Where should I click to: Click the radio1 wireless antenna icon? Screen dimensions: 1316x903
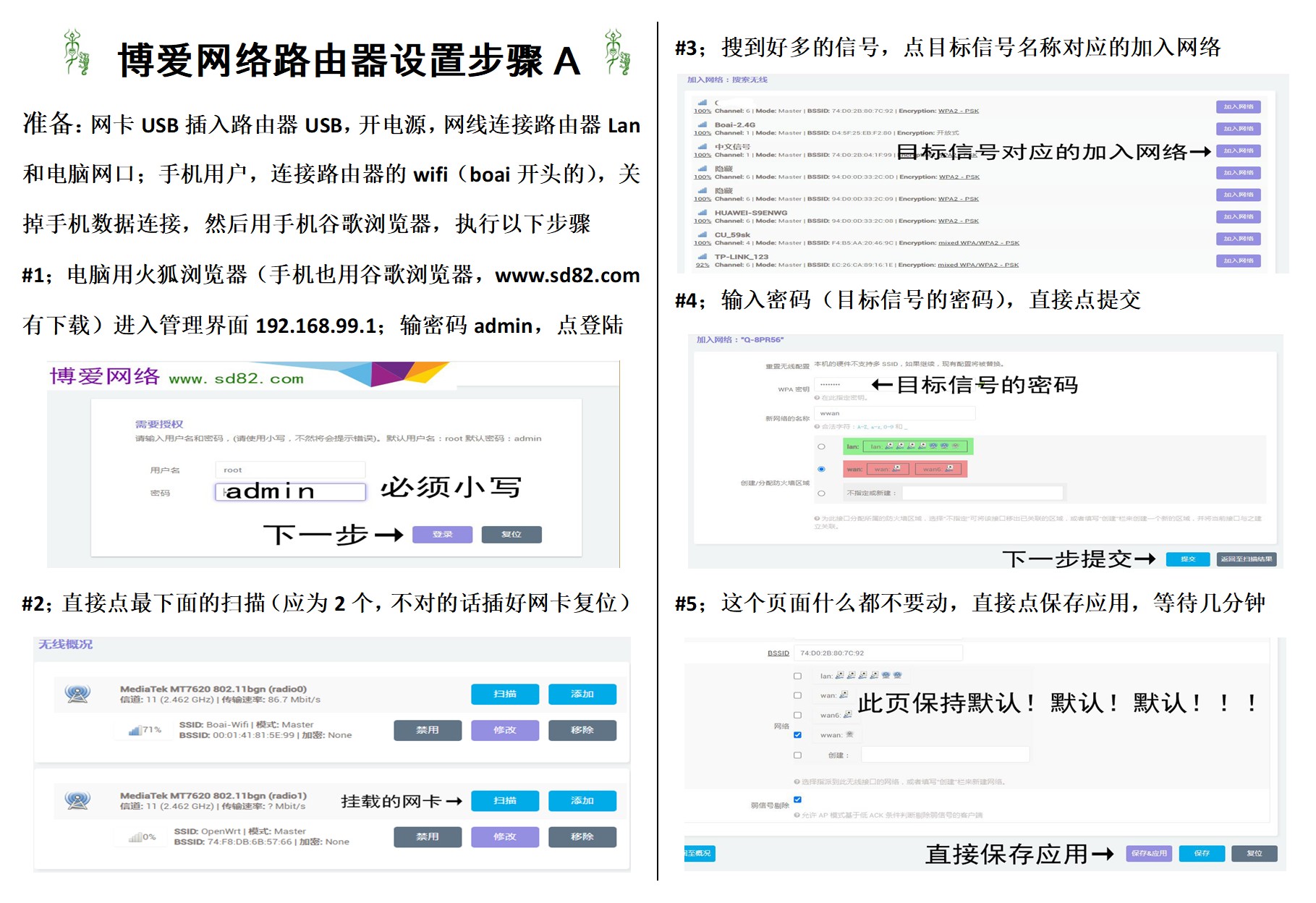click(77, 800)
